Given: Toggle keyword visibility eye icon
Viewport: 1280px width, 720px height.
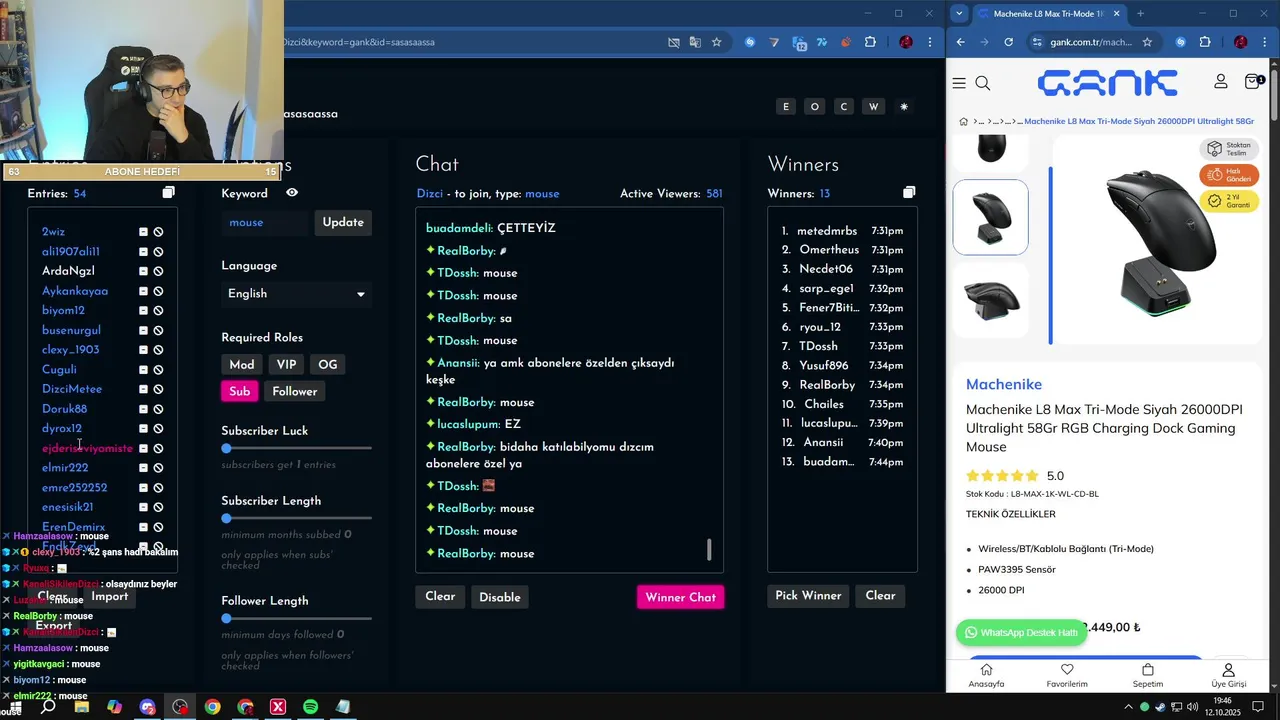Looking at the screenshot, I should pyautogui.click(x=292, y=192).
